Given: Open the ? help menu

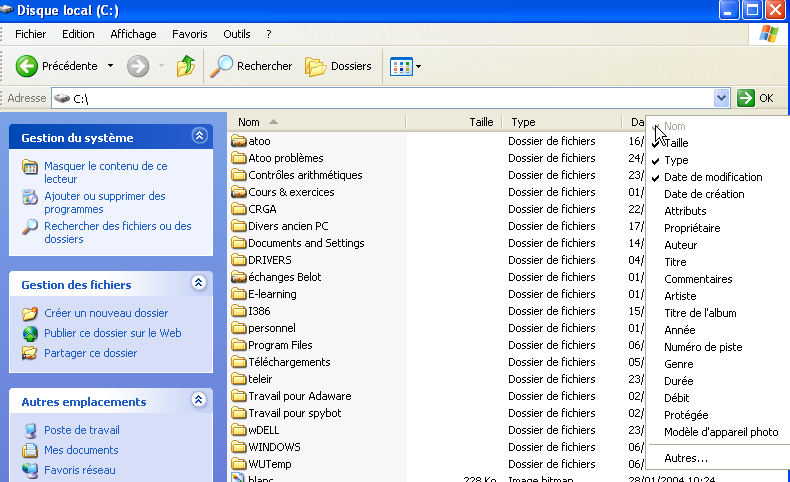Looking at the screenshot, I should 269,34.
